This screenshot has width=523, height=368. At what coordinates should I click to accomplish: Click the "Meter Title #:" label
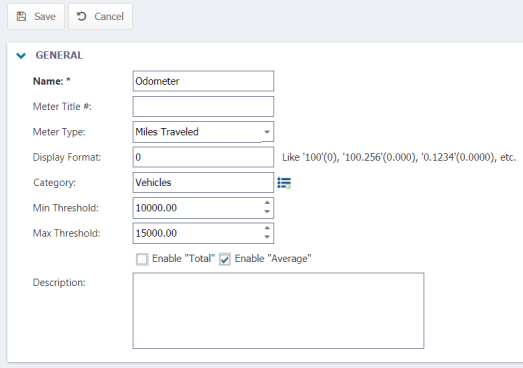point(62,106)
